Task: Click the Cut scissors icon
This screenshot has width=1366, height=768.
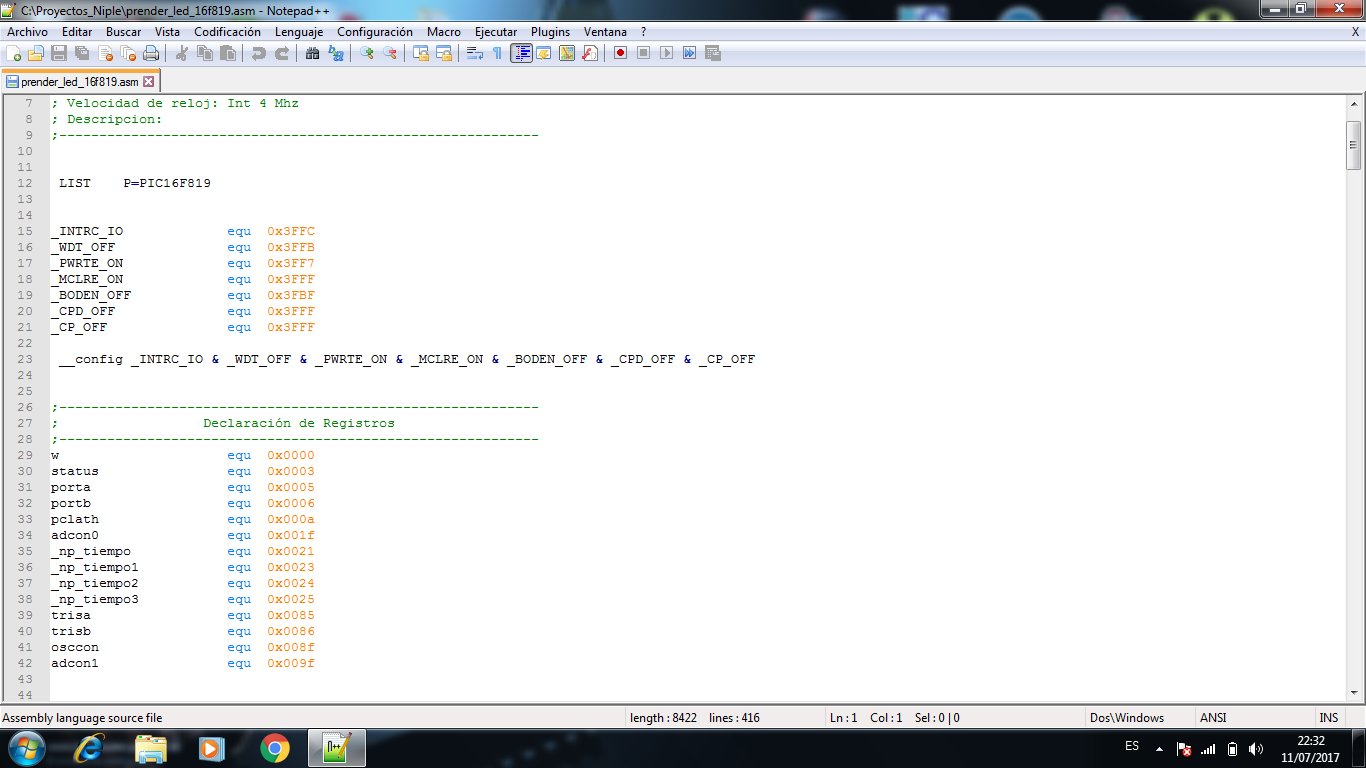Action: 182,53
